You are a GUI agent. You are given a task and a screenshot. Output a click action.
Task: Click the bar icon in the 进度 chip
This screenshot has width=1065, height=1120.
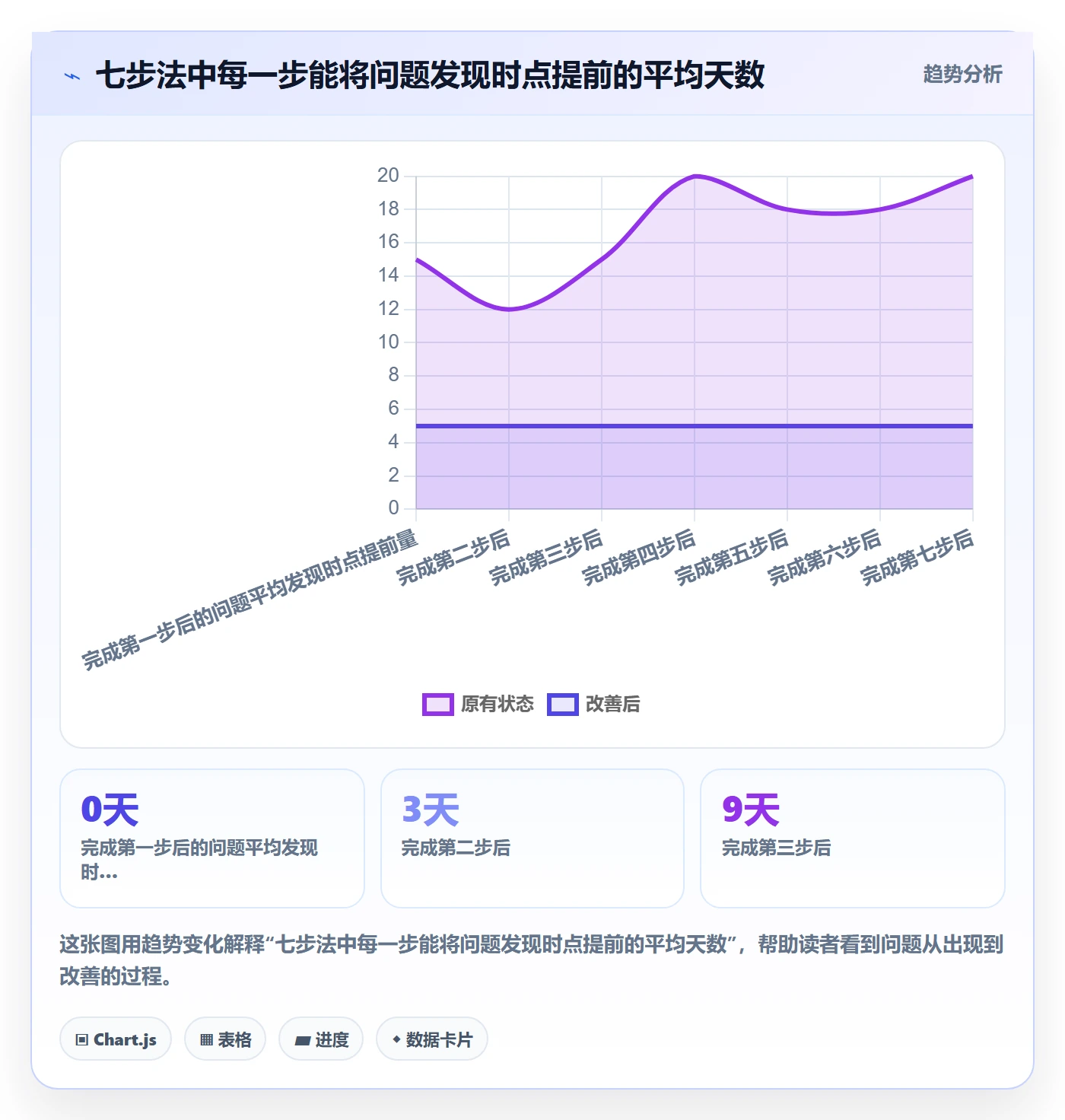(303, 1040)
